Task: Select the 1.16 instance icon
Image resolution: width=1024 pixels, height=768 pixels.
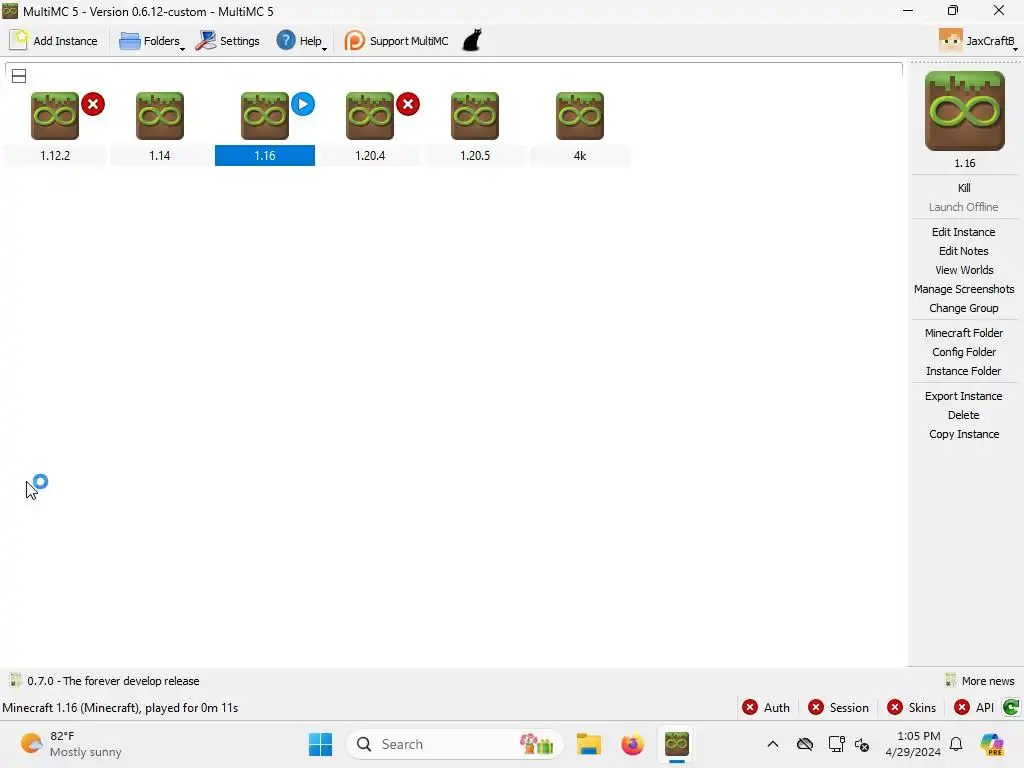Action: coord(264,116)
